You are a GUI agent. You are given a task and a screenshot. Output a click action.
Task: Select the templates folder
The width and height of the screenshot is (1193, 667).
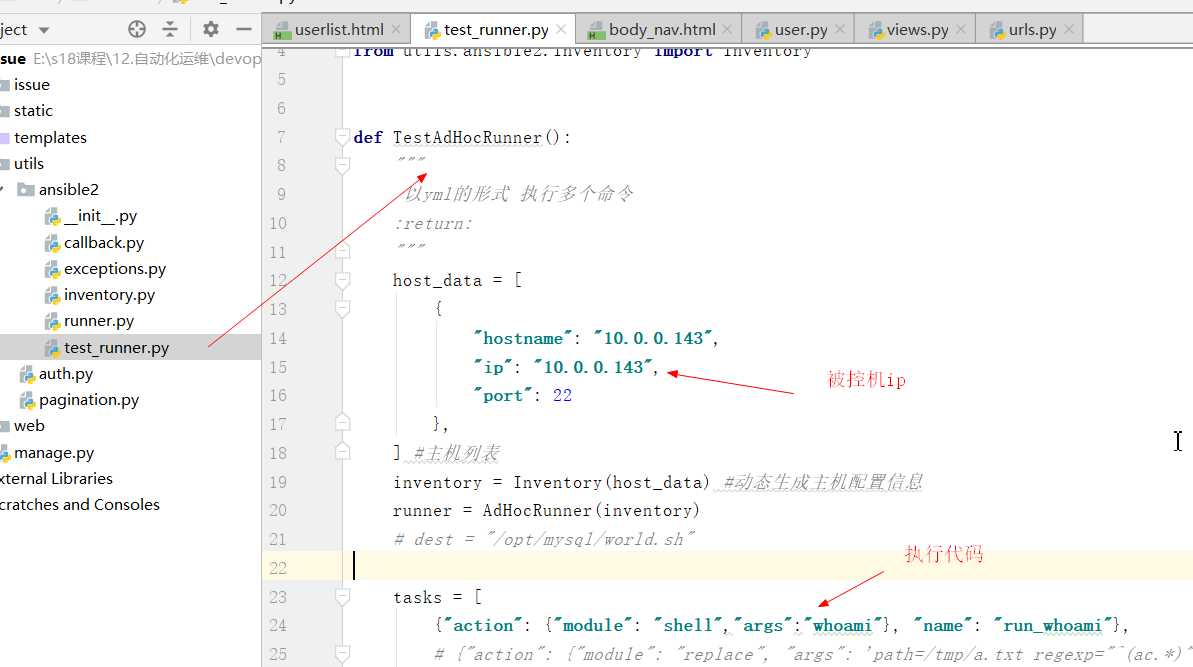pos(50,138)
